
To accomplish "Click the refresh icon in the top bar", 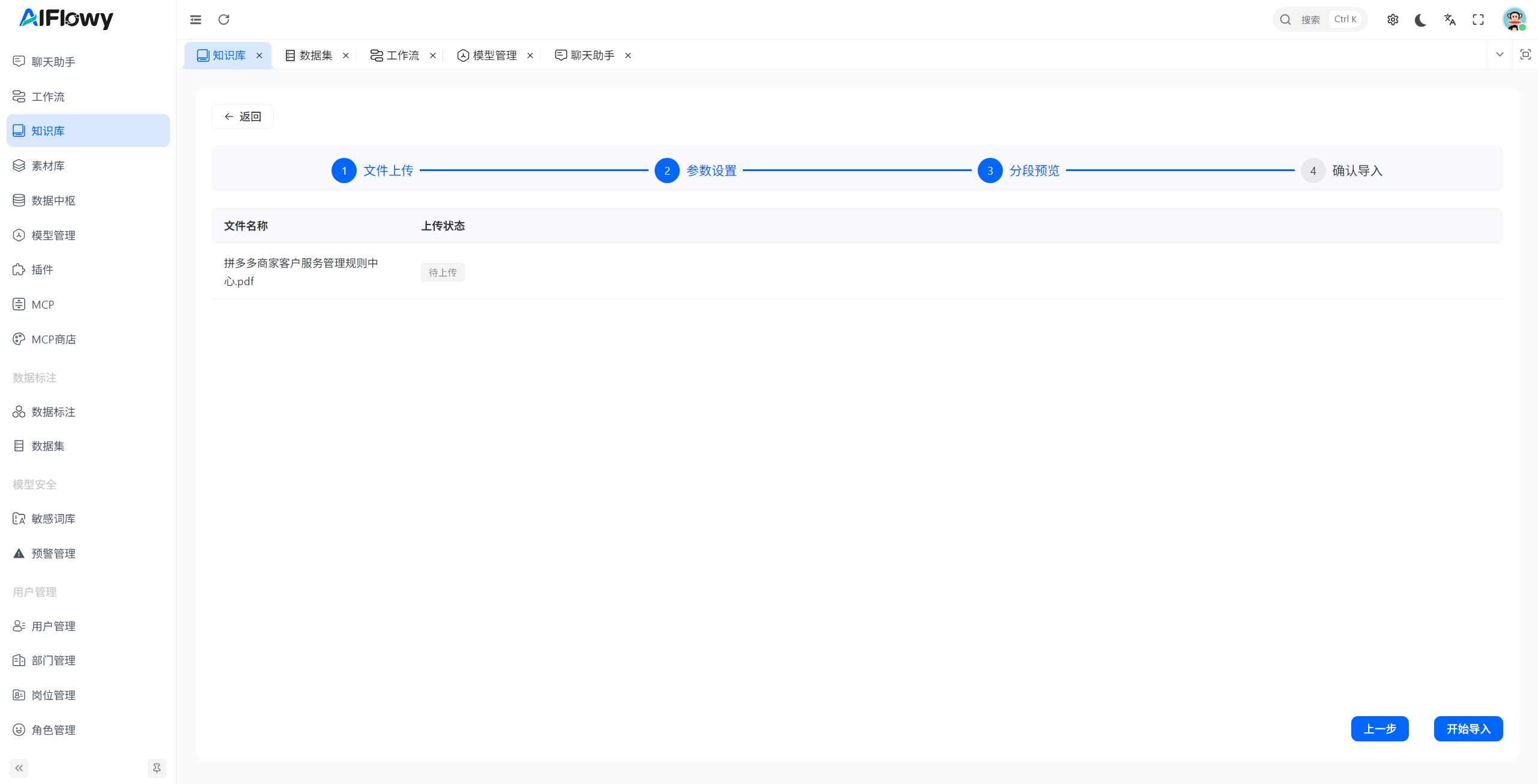I will point(223,20).
